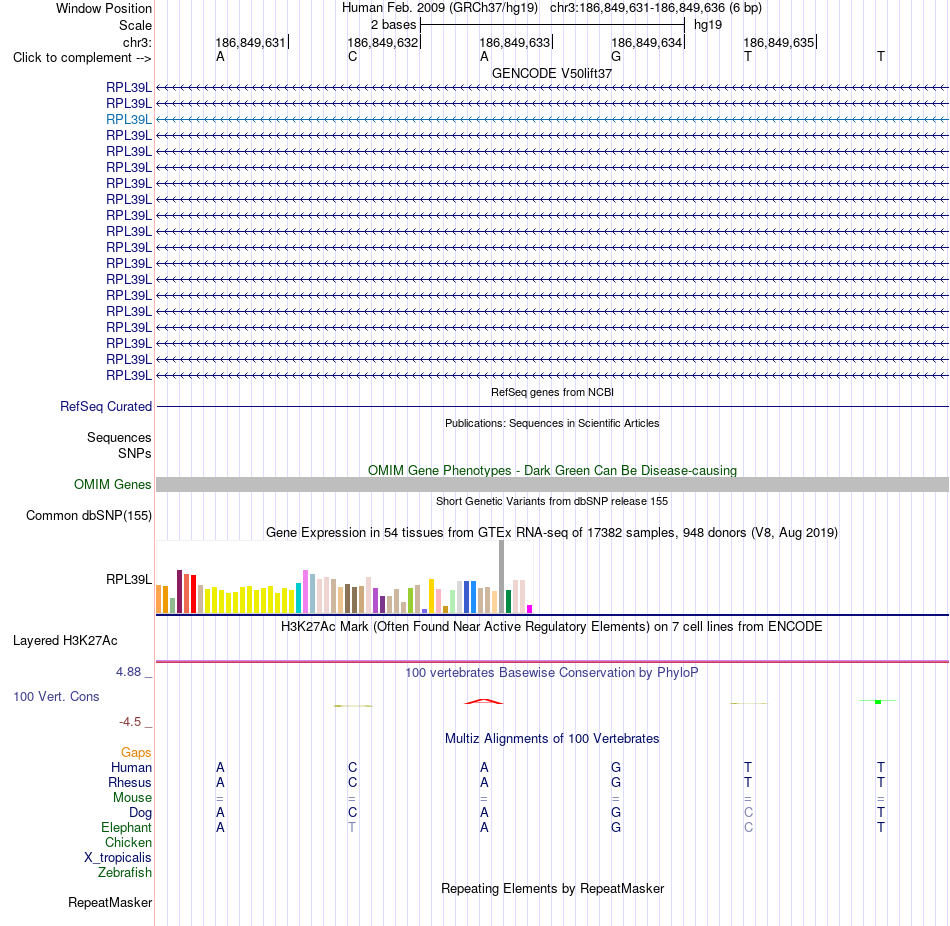Click the 100 Vert. Cons track label
Viewport: 950px width, 926px height.
coord(56,696)
